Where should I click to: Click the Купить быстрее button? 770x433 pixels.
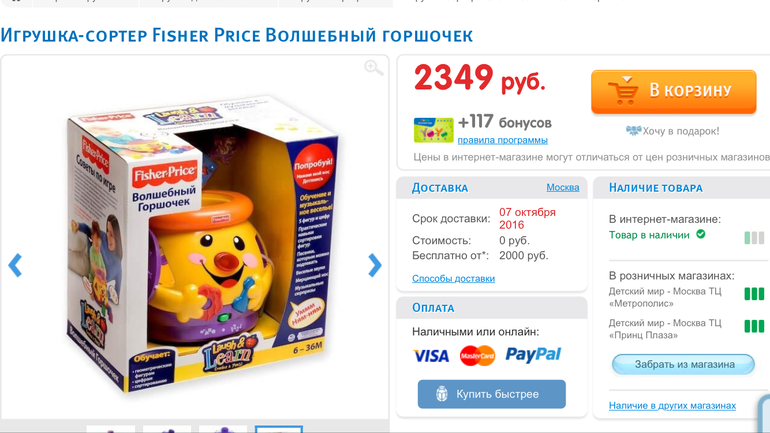(x=492, y=394)
